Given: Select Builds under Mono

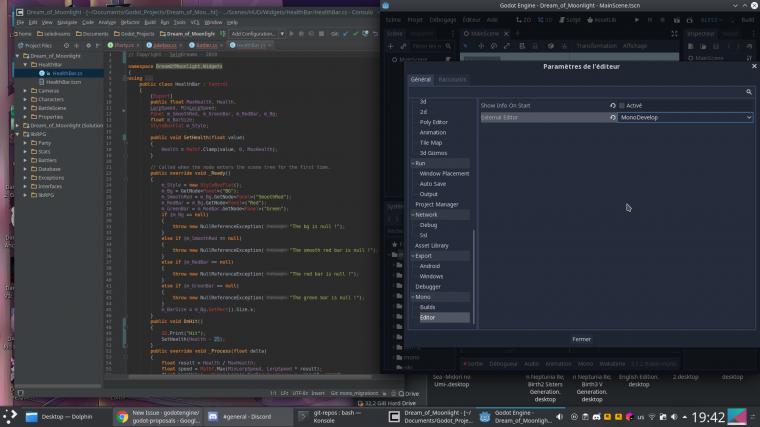Looking at the screenshot, I should [x=427, y=307].
